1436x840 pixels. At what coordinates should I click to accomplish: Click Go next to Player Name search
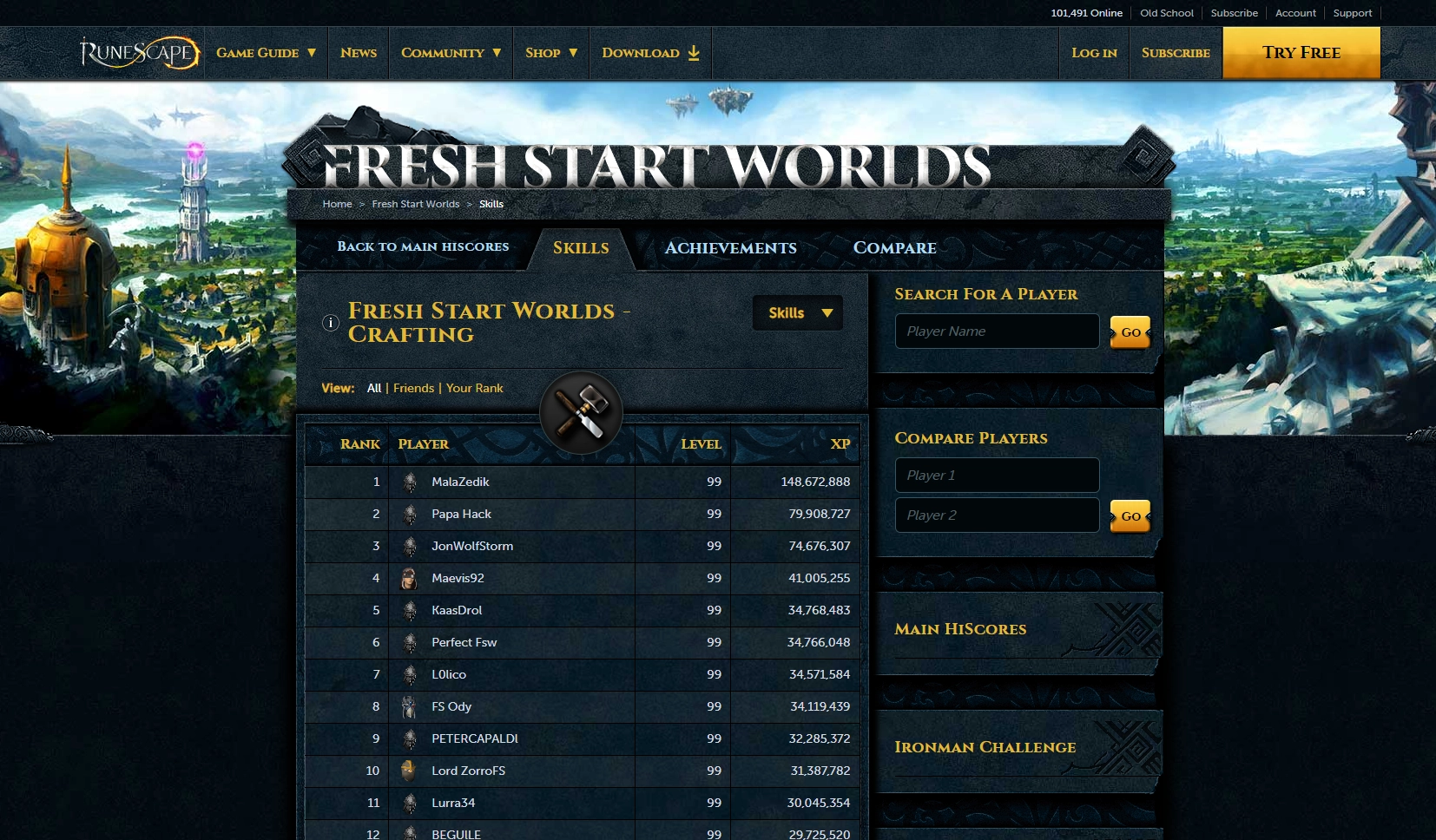point(1130,332)
